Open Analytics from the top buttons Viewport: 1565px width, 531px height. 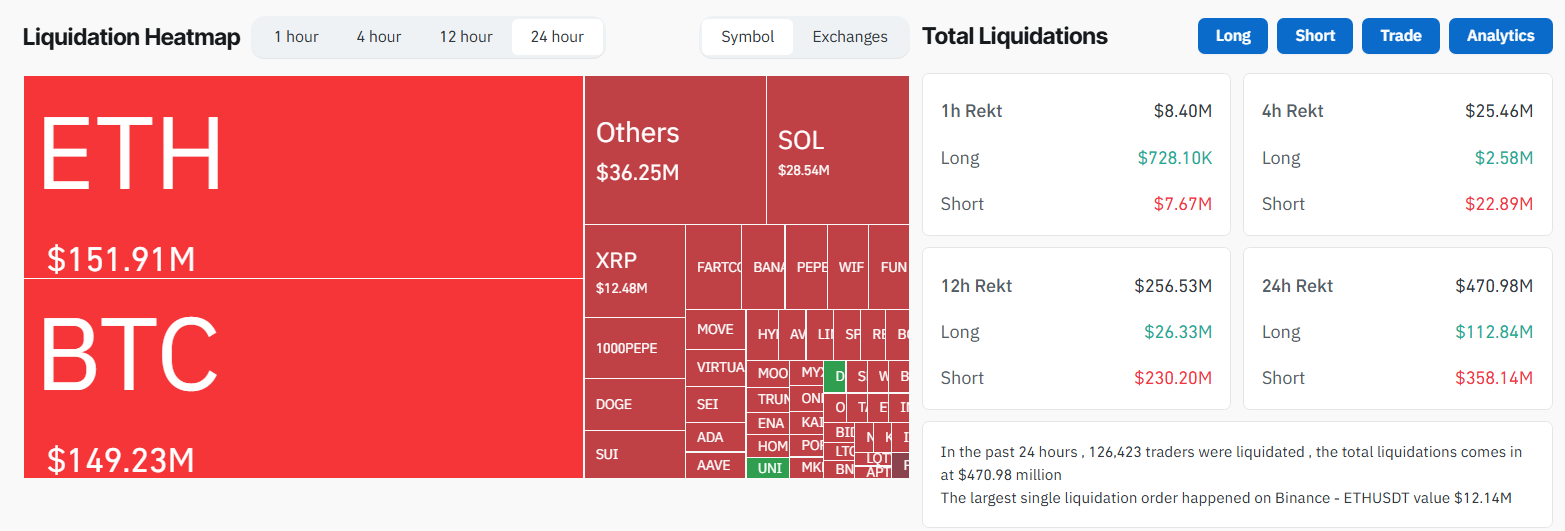(x=1500, y=36)
